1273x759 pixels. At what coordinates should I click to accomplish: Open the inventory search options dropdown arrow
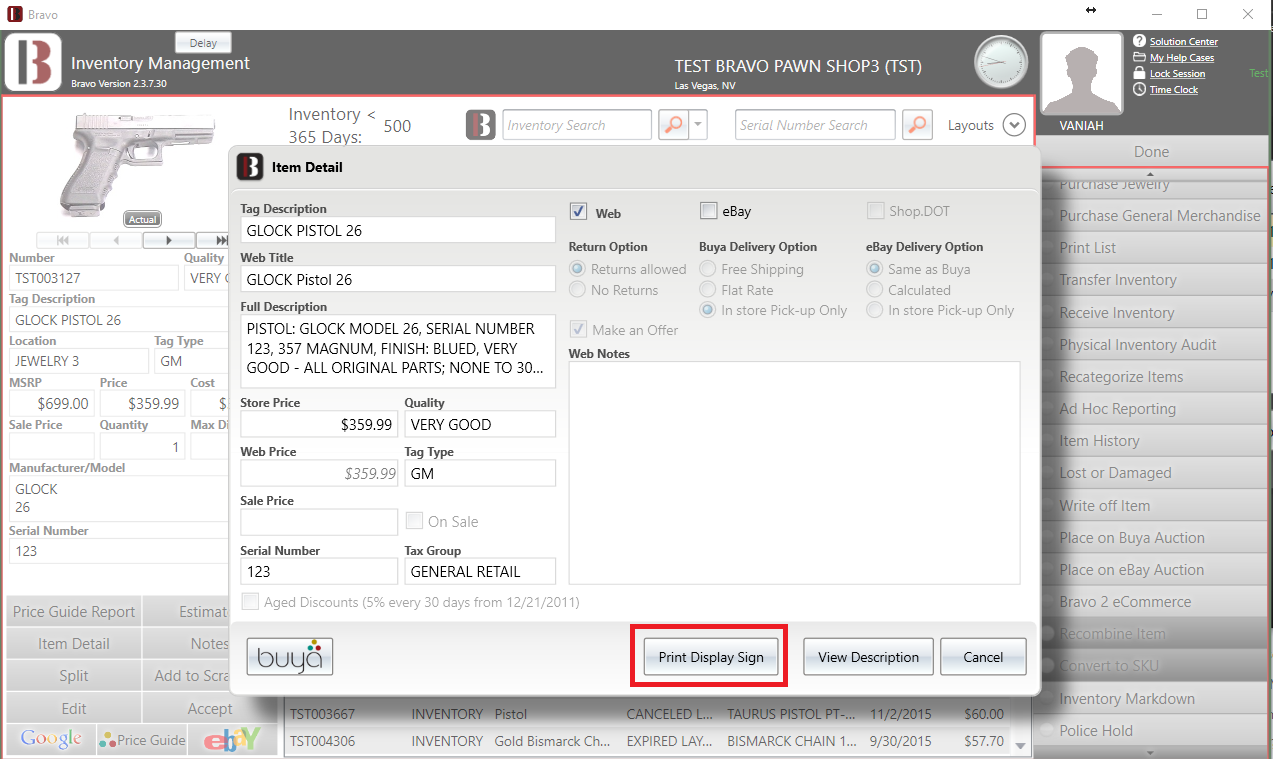coord(700,125)
